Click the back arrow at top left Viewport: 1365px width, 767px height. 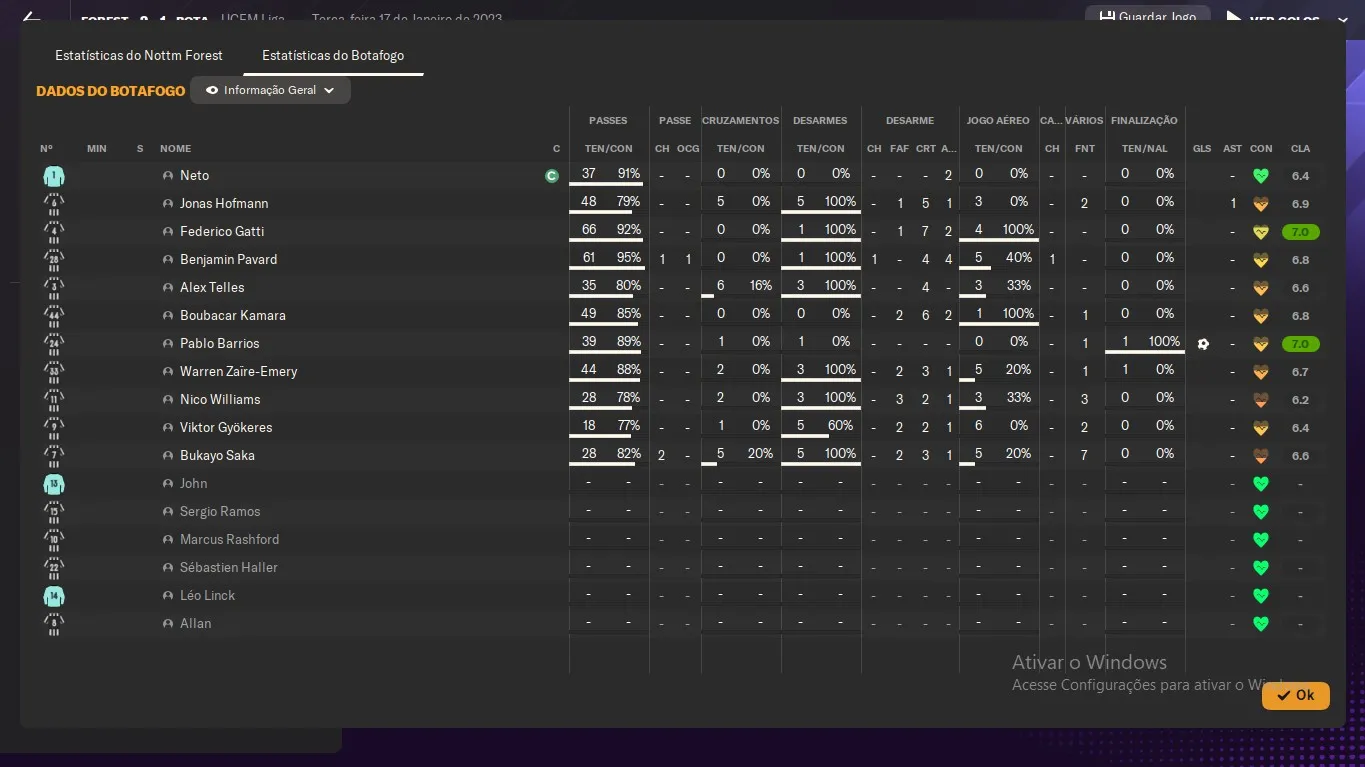click(31, 18)
